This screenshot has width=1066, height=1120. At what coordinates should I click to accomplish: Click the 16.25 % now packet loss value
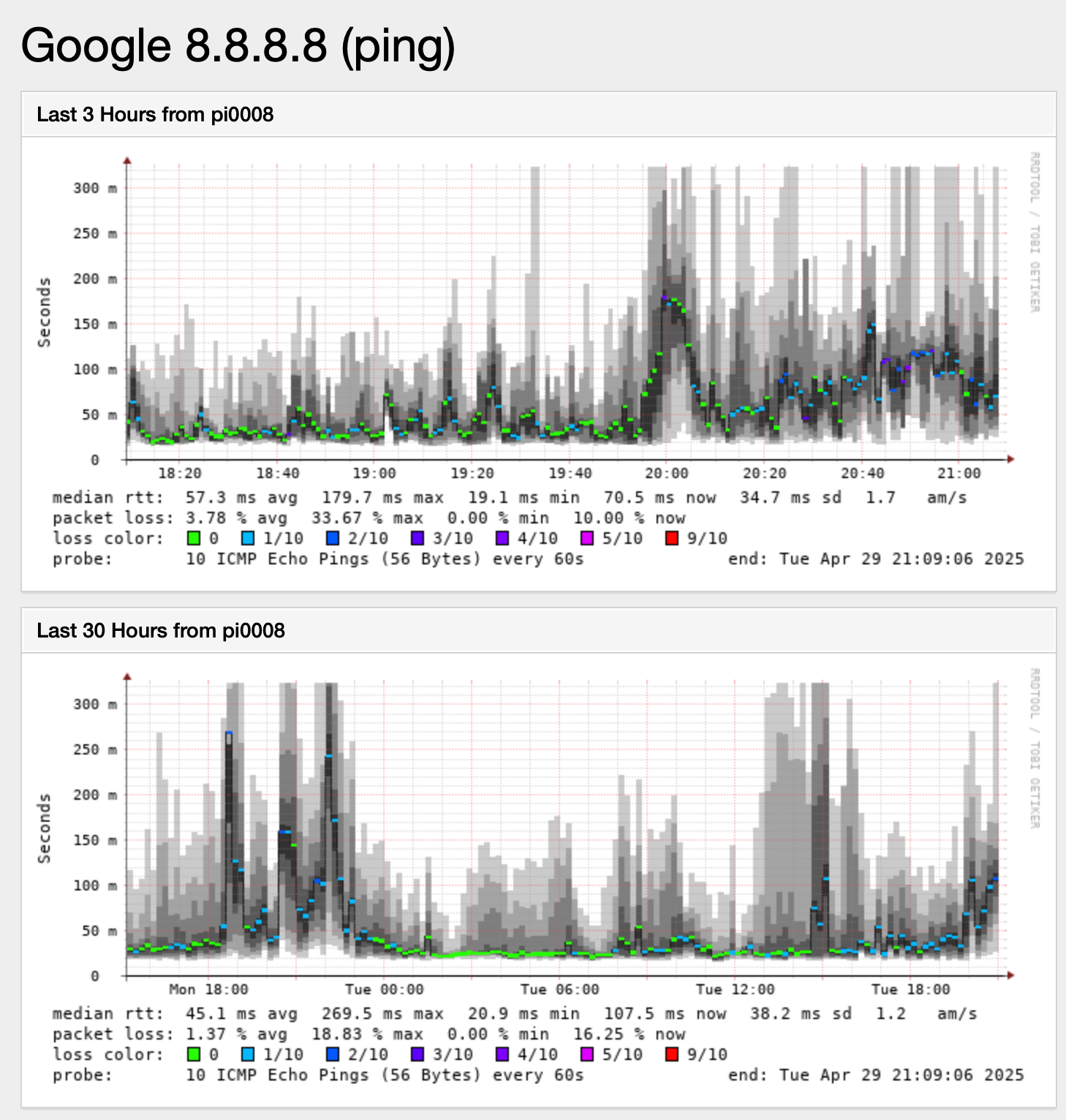(629, 1034)
